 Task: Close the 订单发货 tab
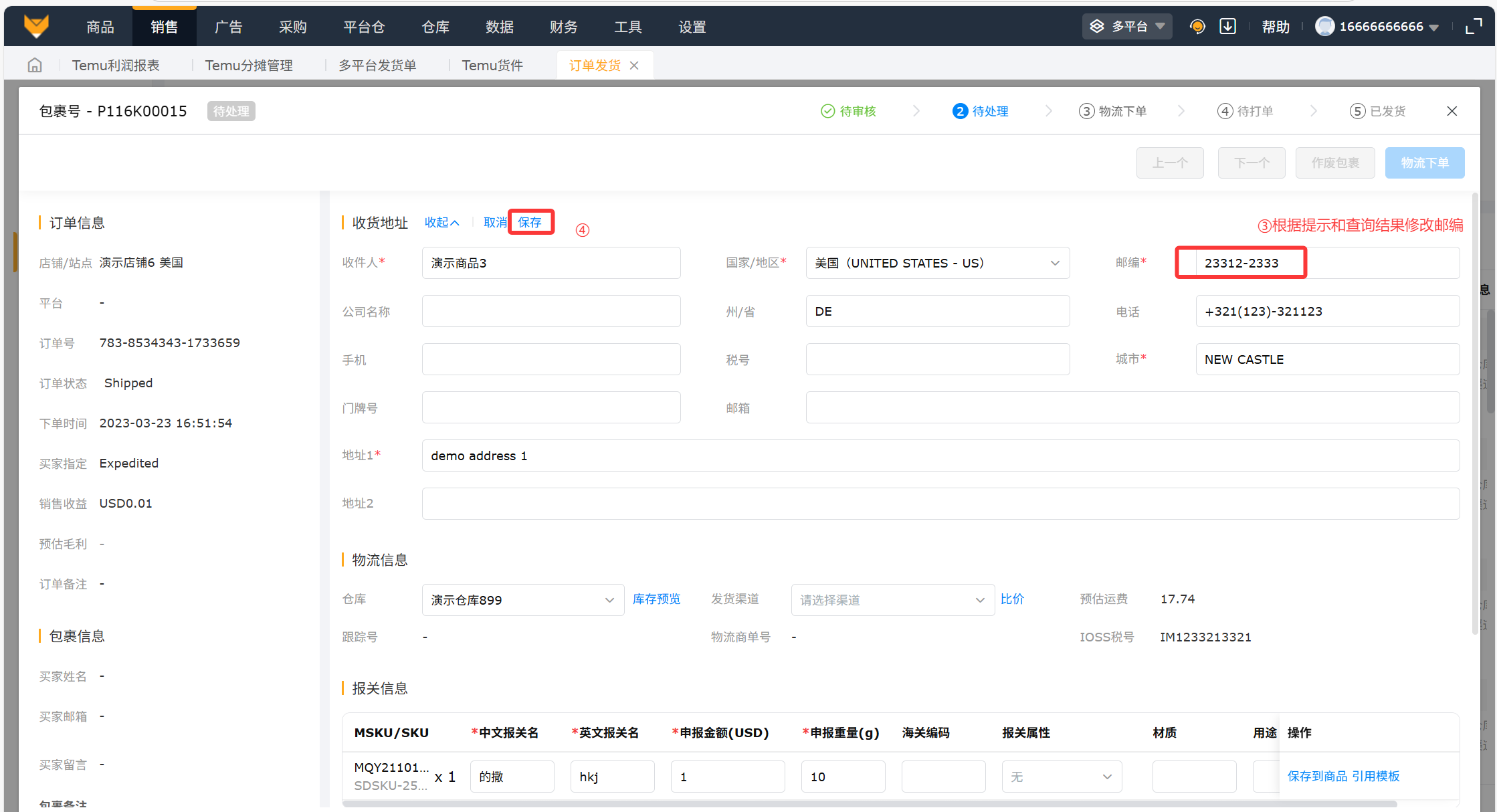point(634,66)
